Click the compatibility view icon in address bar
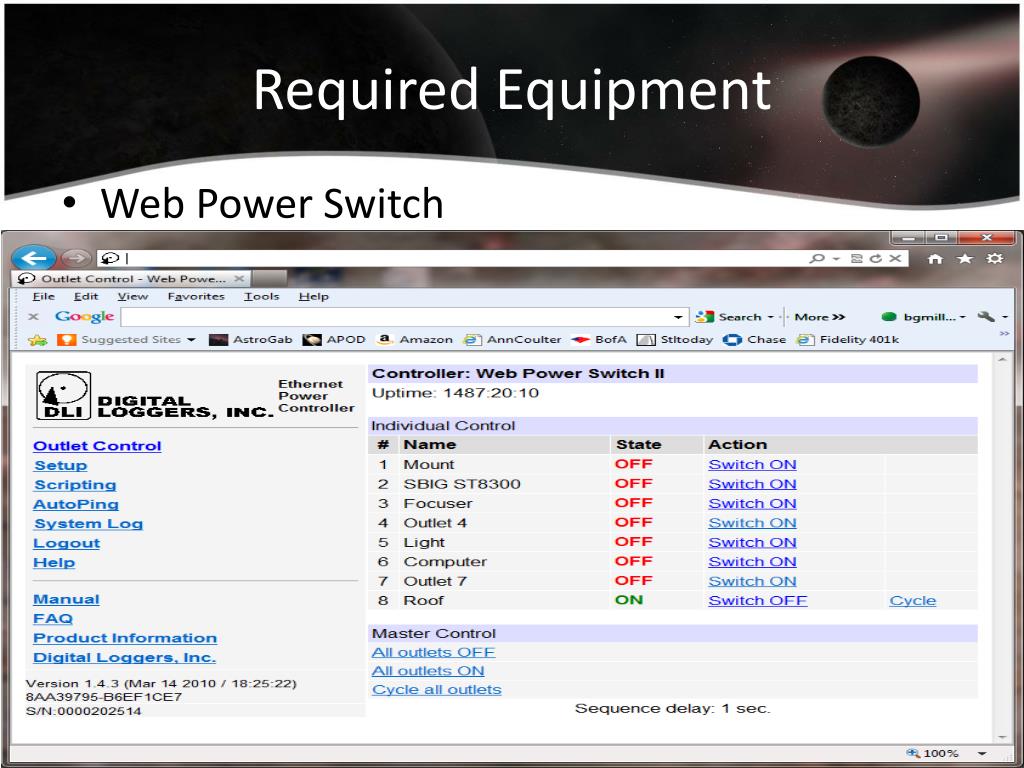Image resolution: width=1024 pixels, height=768 pixels. pos(857,259)
